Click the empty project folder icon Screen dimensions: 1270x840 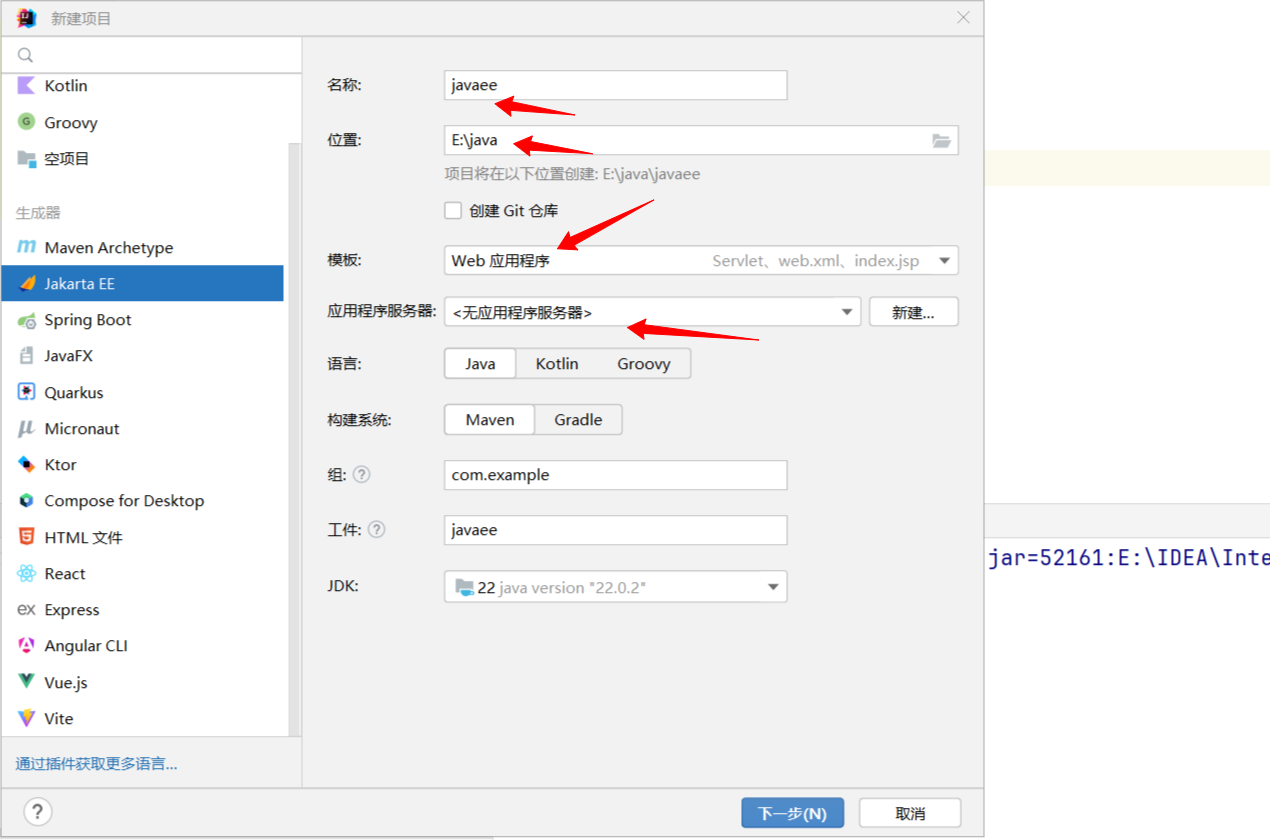point(26,158)
